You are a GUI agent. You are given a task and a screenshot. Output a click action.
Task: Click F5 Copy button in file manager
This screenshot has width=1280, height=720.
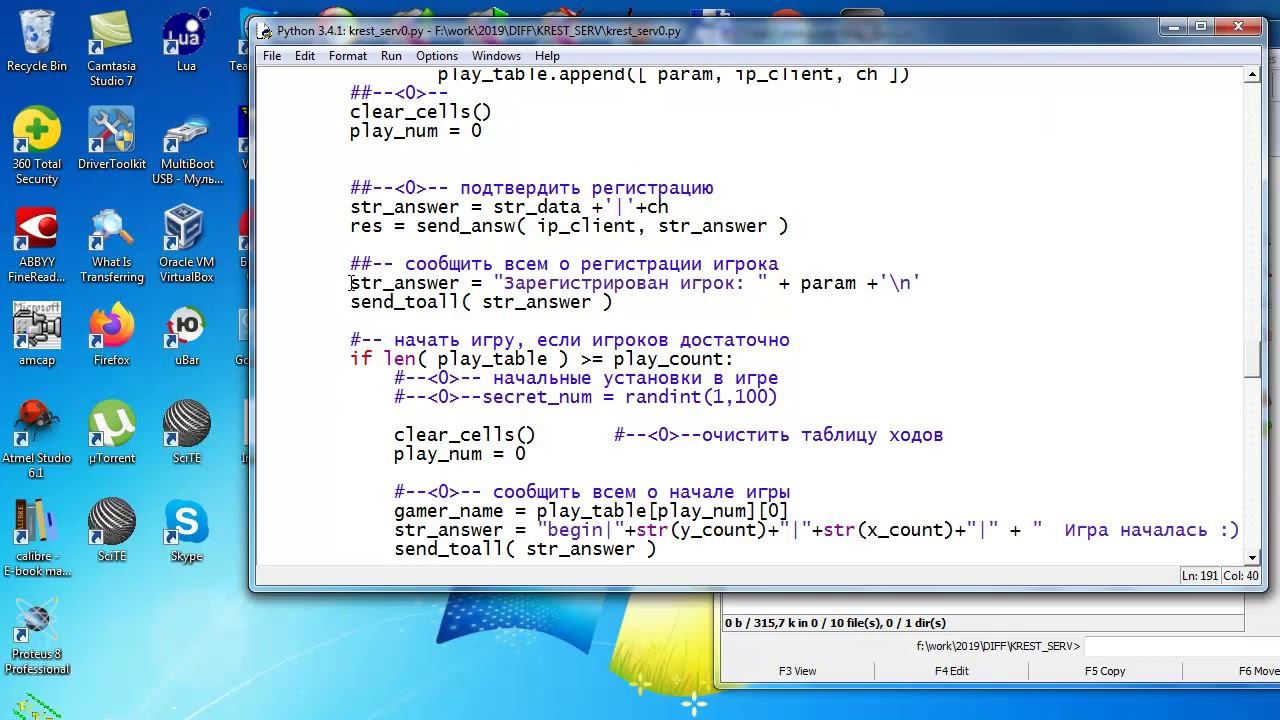tap(1105, 671)
